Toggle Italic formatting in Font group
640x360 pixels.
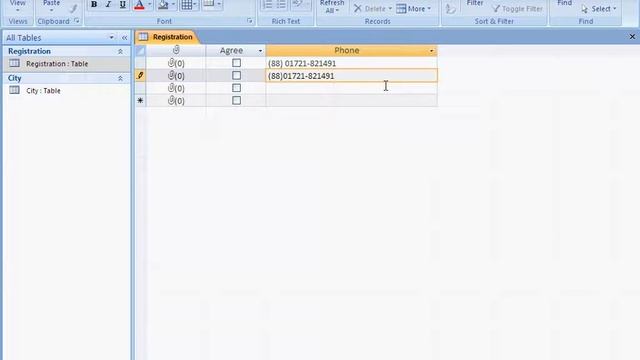[x=108, y=5]
